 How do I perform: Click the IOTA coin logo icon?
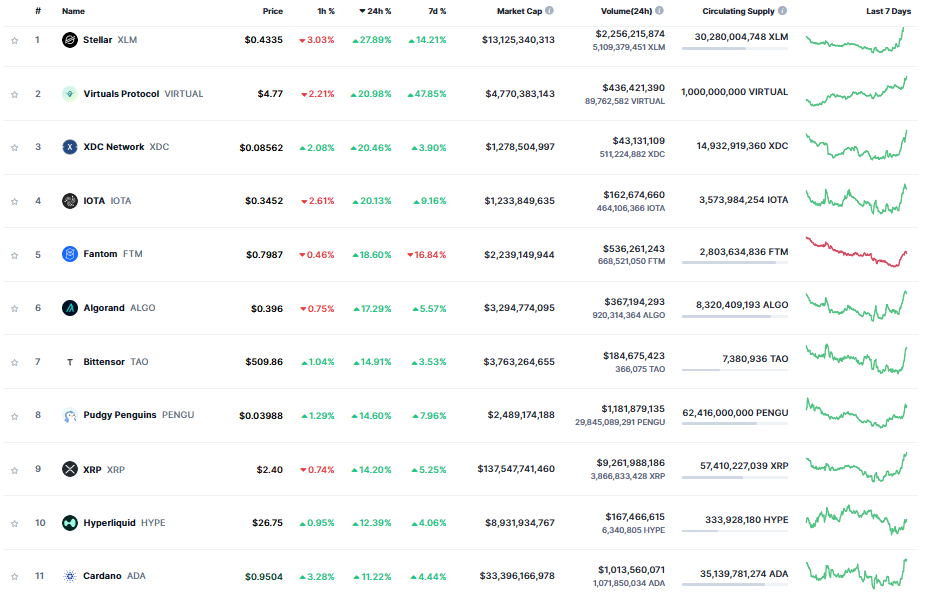tap(70, 201)
